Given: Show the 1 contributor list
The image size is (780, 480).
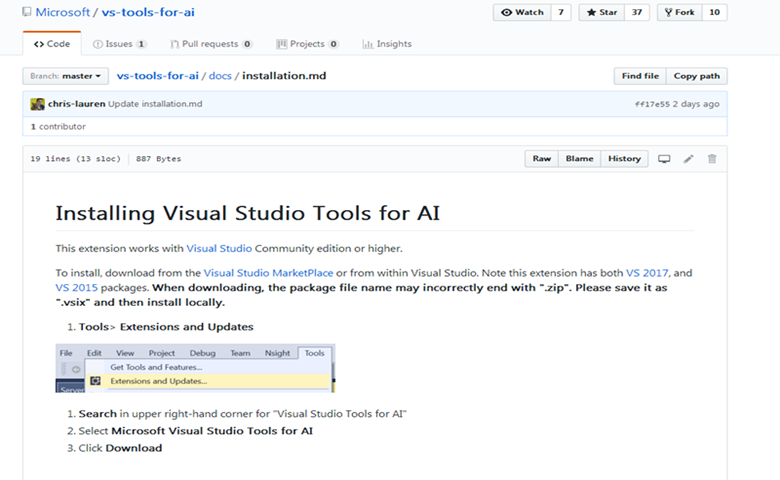Looking at the screenshot, I should point(58,126).
